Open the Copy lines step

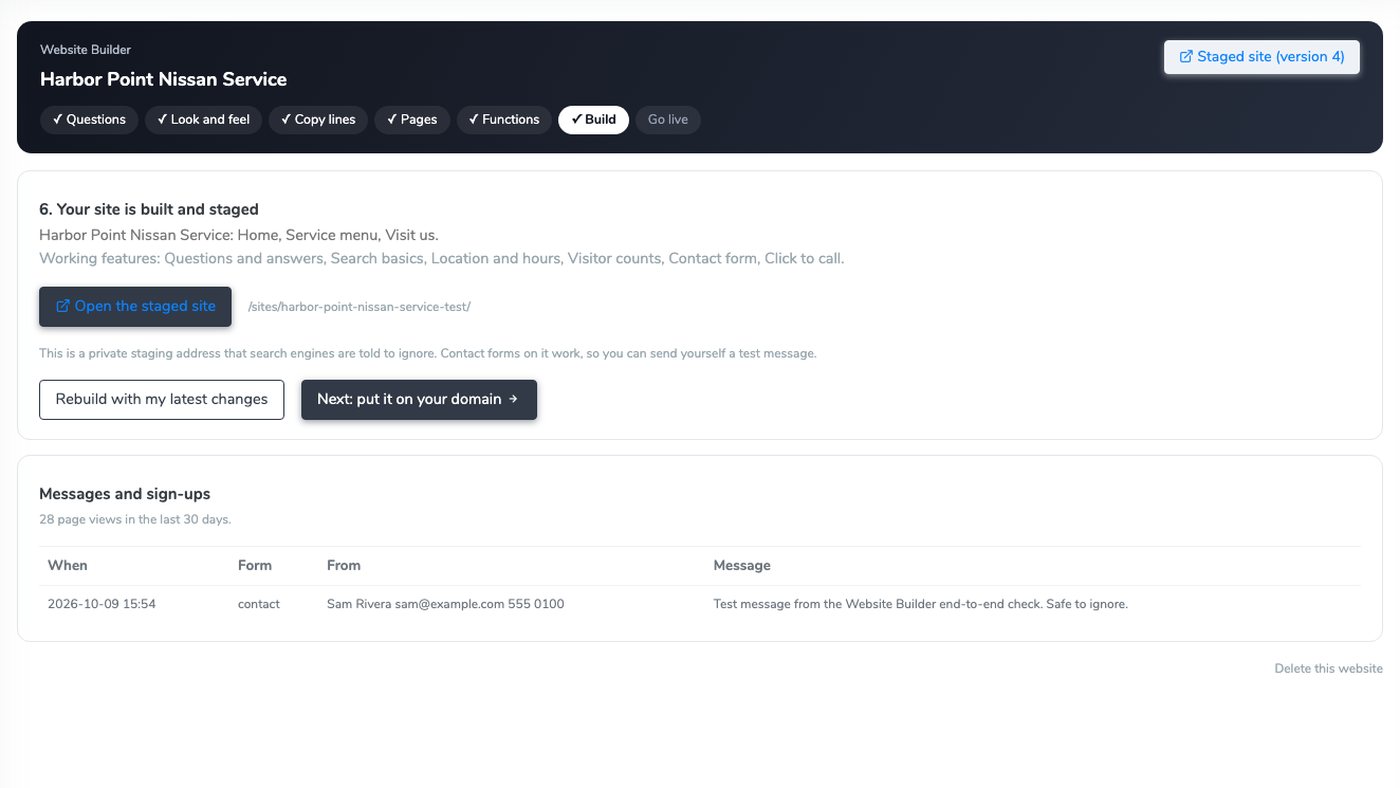(x=318, y=120)
